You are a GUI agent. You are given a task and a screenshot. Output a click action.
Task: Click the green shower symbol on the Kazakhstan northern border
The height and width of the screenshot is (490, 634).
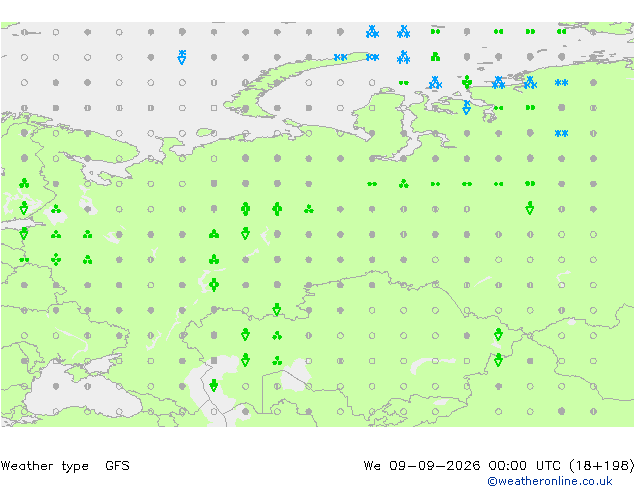click(x=277, y=309)
